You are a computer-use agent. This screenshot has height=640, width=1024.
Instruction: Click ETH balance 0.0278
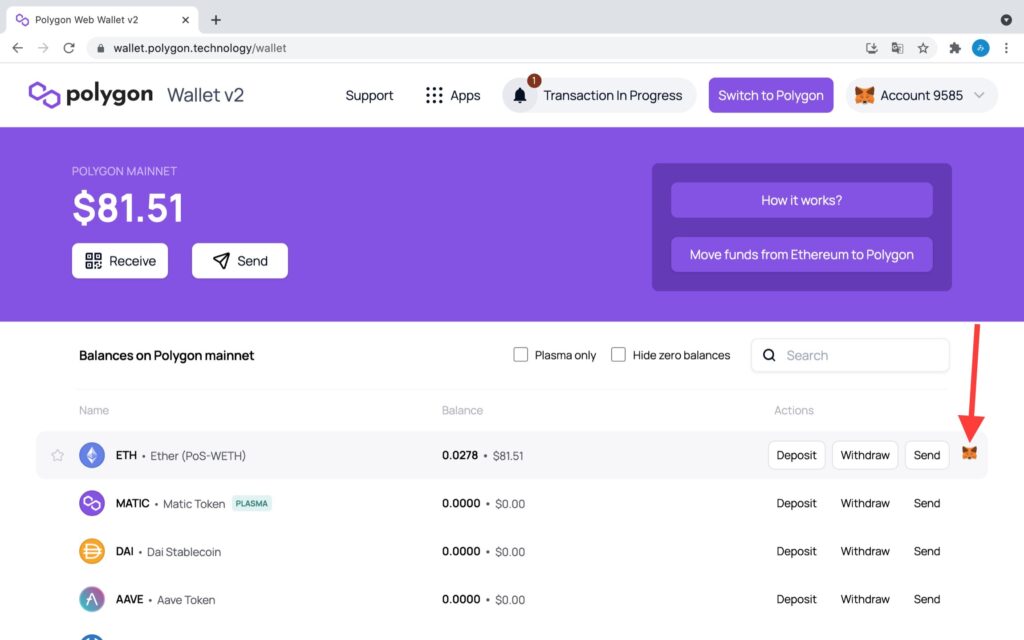(x=460, y=455)
